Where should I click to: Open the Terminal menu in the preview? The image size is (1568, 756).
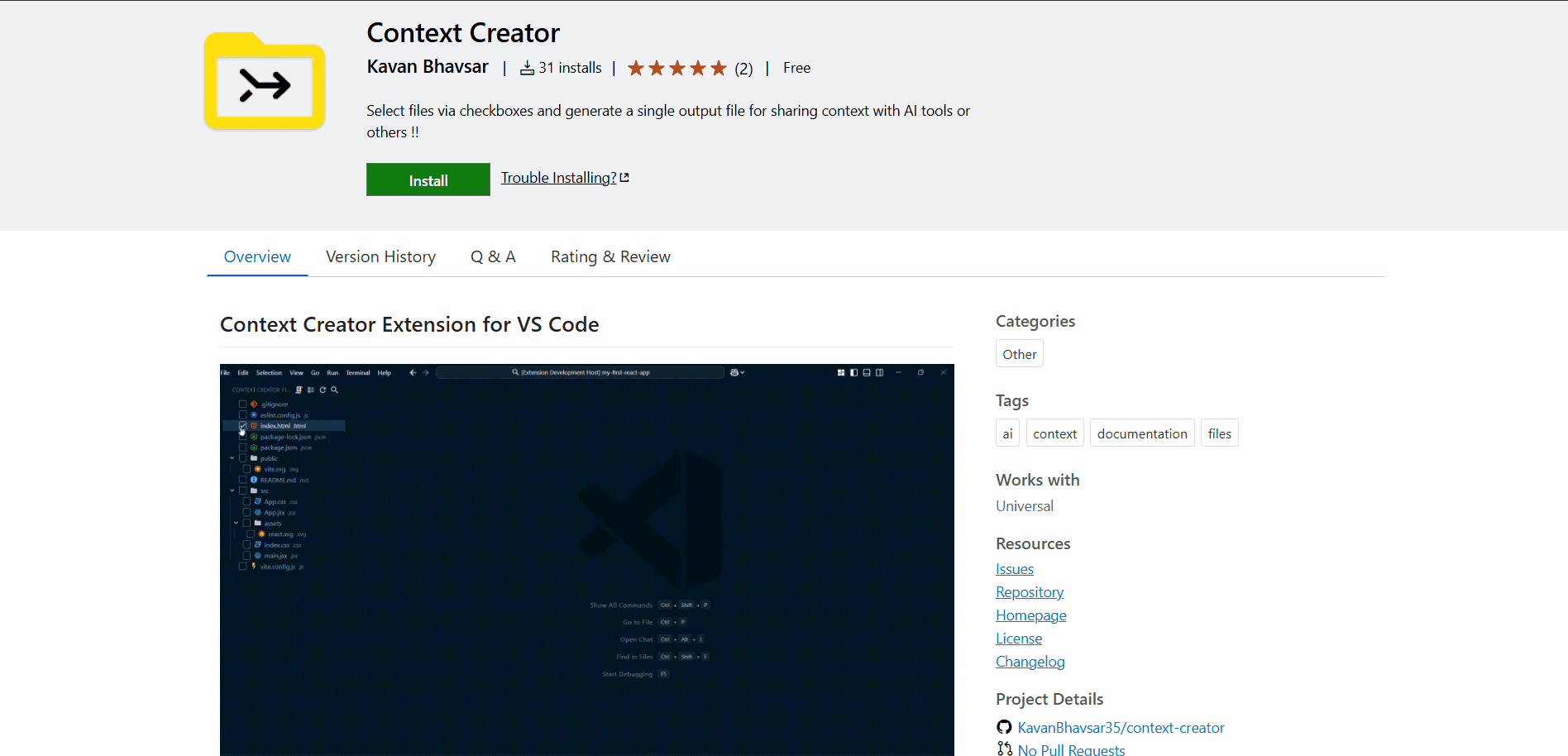coord(358,373)
